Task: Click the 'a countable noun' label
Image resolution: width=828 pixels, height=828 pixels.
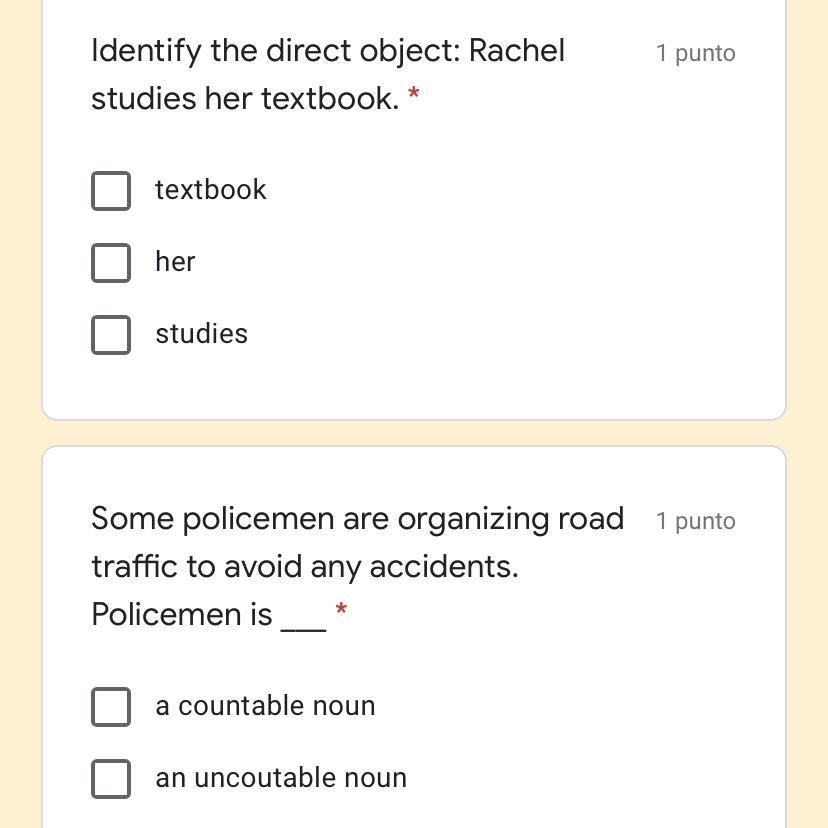Action: pos(265,706)
